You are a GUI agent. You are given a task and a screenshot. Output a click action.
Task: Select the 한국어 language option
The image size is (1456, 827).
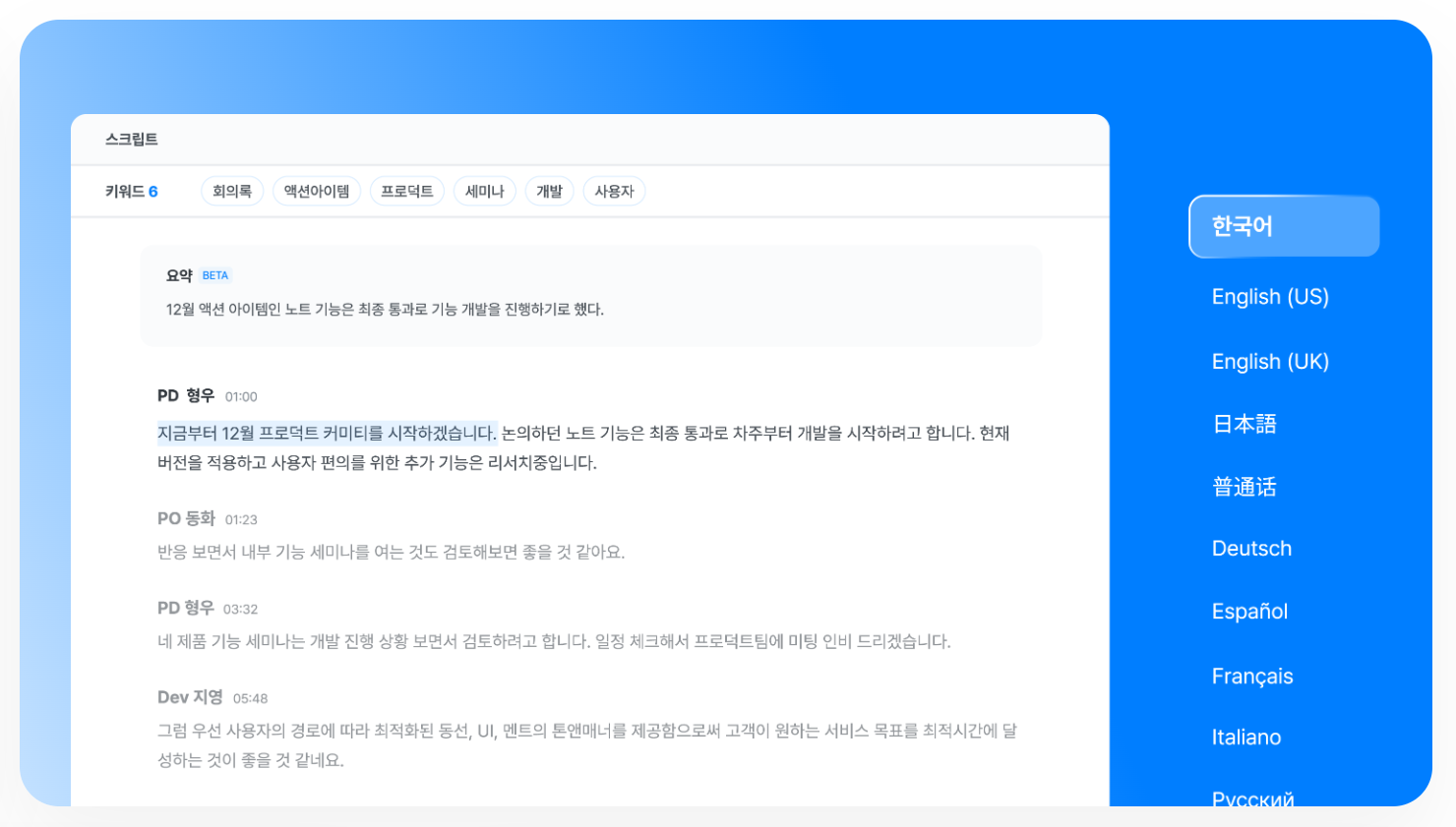tap(1284, 226)
